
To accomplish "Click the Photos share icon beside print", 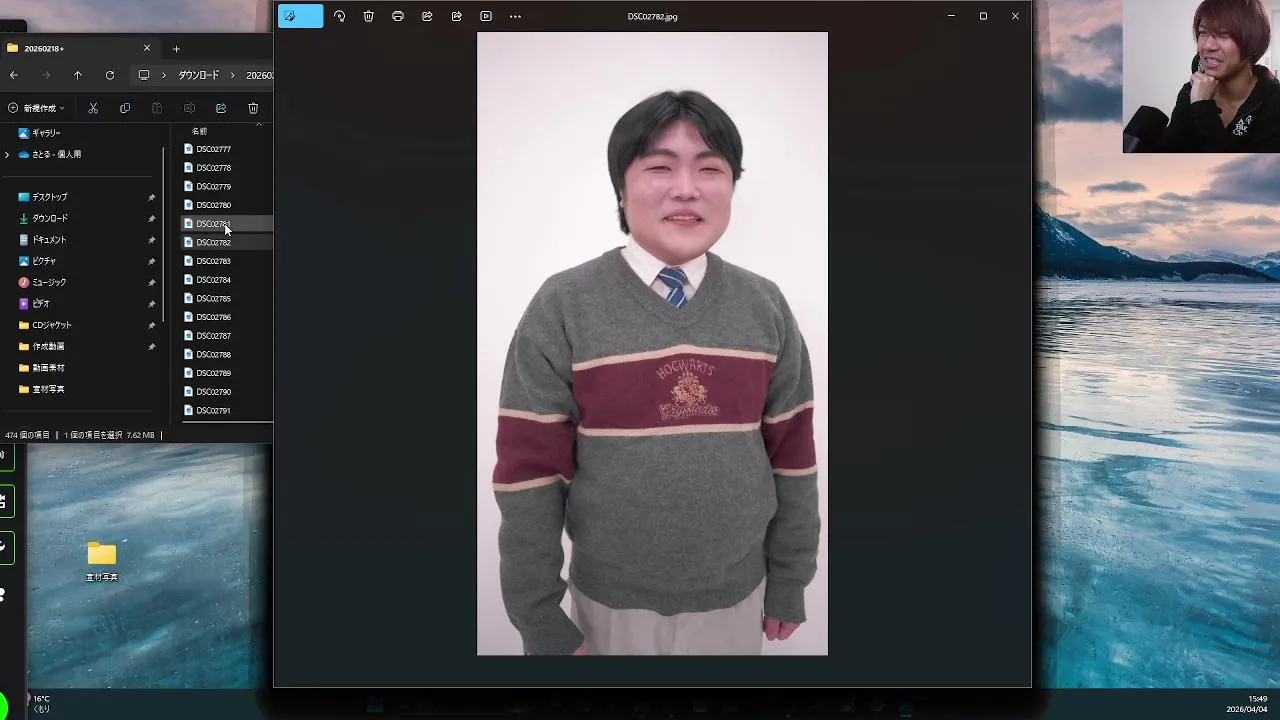I will [427, 16].
